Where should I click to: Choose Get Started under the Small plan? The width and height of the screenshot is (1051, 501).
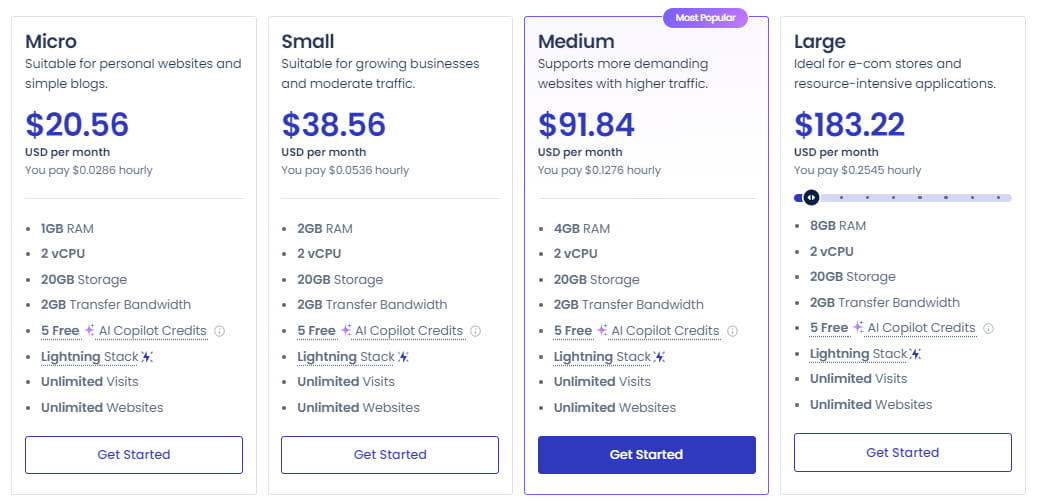390,455
